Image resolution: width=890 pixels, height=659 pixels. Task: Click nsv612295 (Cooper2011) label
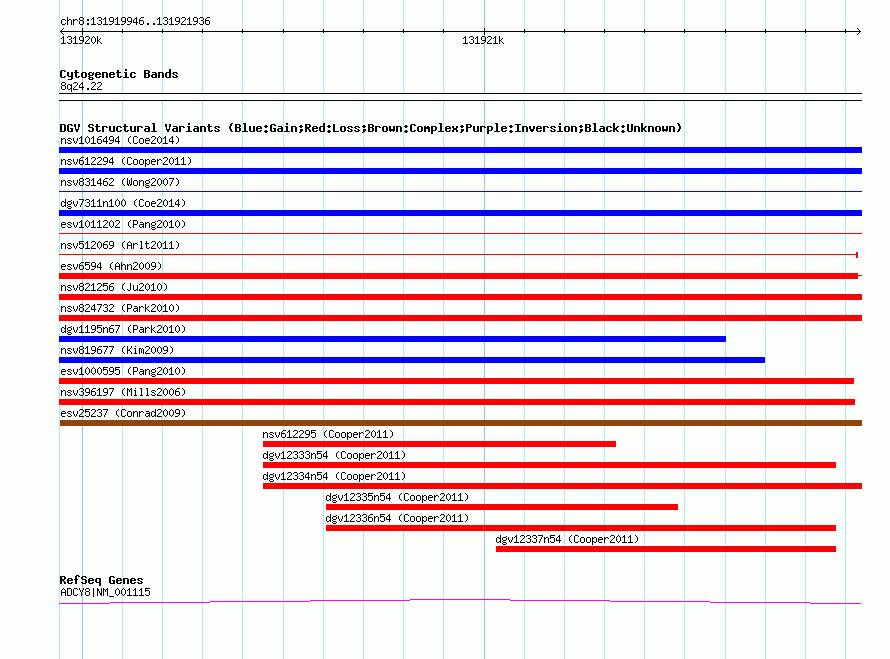click(328, 434)
